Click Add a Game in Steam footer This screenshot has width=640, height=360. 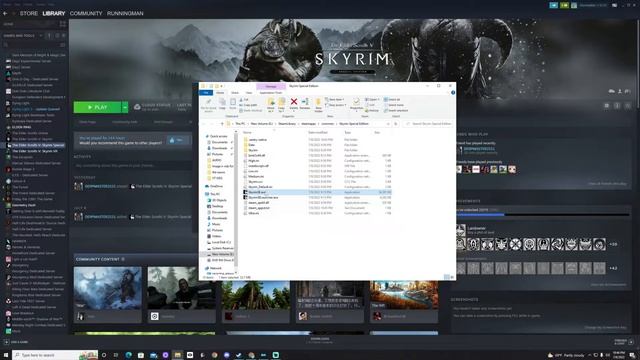pyautogui.click(x=17, y=342)
